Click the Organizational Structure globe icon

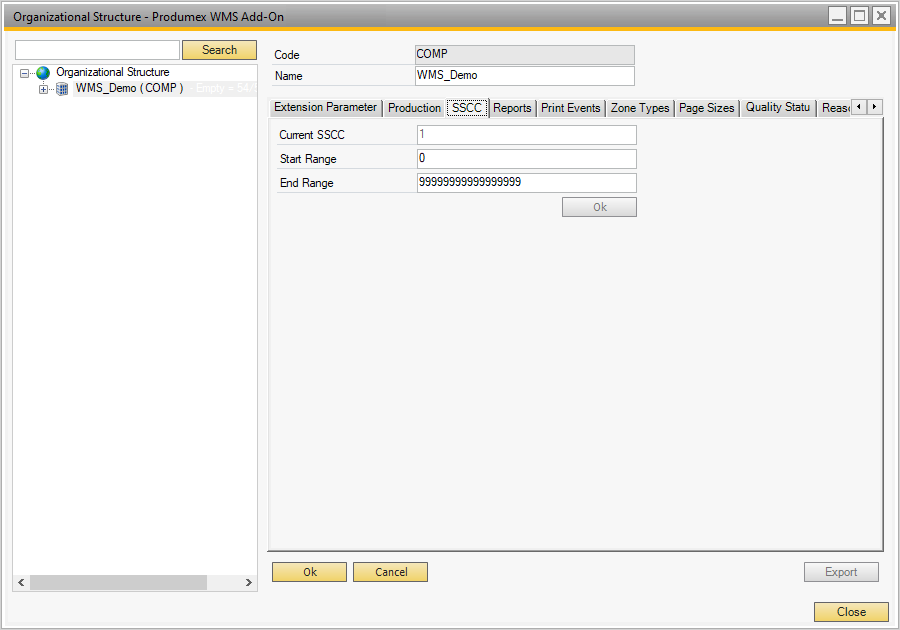coord(43,73)
